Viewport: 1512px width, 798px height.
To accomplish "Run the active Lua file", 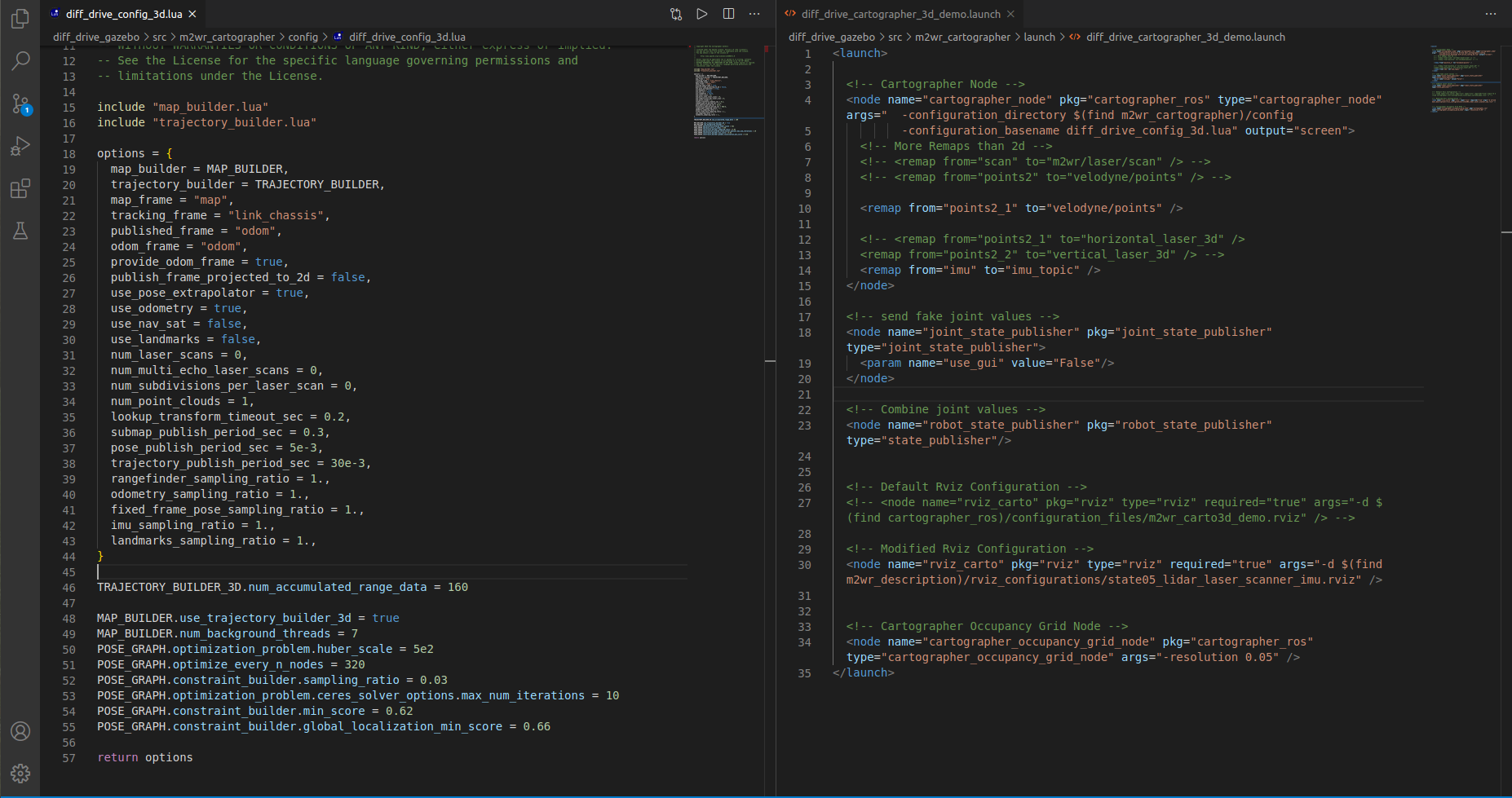I will tap(701, 13).
